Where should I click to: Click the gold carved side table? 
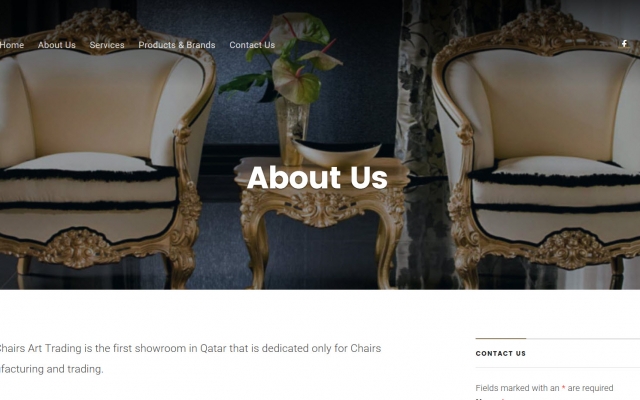[322, 220]
